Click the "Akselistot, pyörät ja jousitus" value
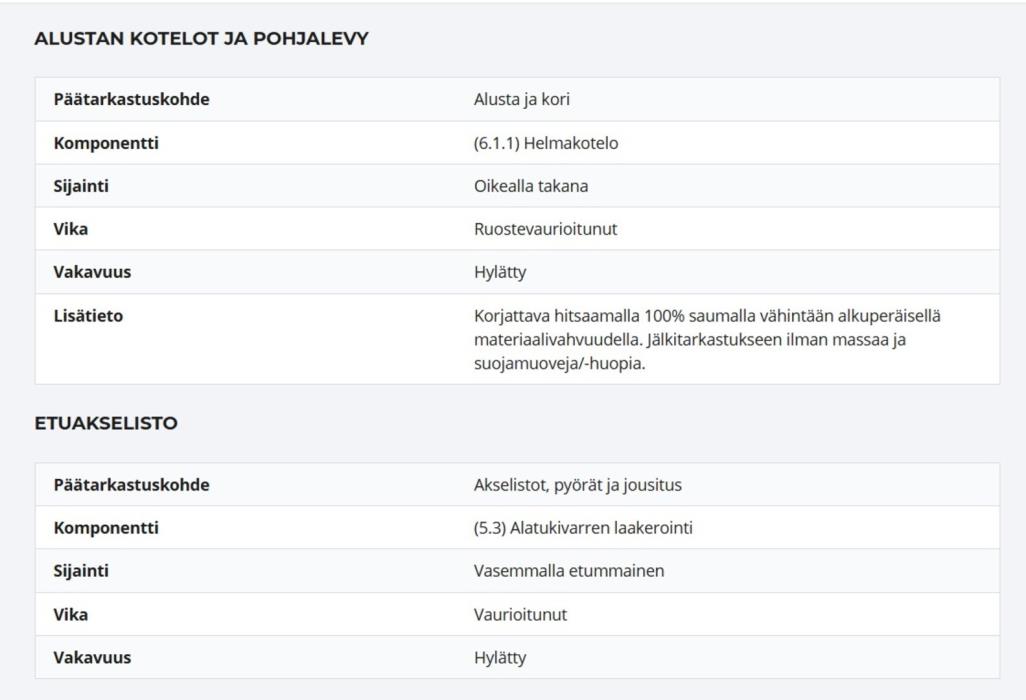The width and height of the screenshot is (1026, 700). click(x=577, y=485)
